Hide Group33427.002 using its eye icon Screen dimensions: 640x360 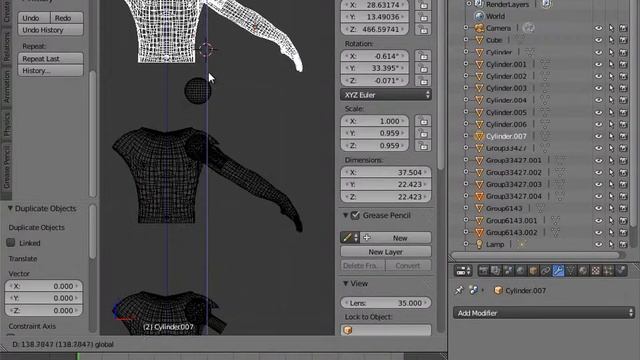[x=598, y=172]
